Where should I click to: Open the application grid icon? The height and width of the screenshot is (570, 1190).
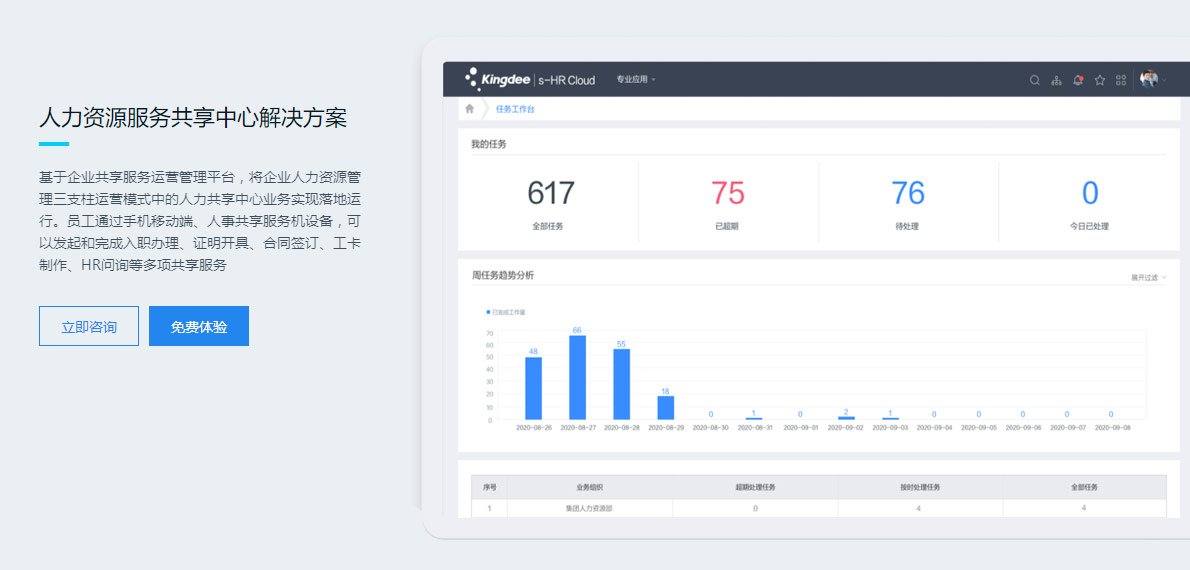(1121, 80)
